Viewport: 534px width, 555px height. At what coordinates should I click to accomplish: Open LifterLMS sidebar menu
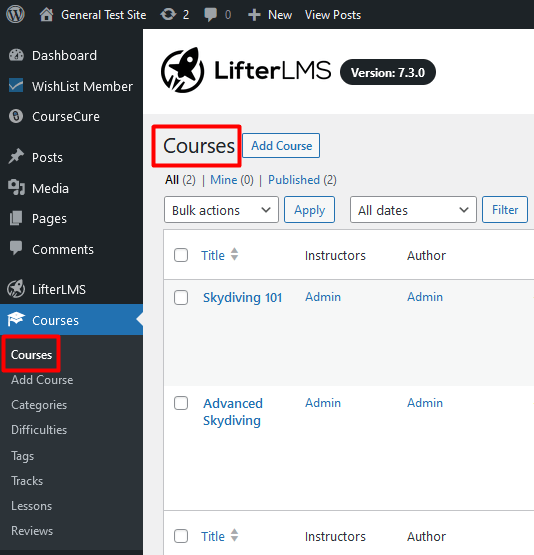pyautogui.click(x=59, y=290)
